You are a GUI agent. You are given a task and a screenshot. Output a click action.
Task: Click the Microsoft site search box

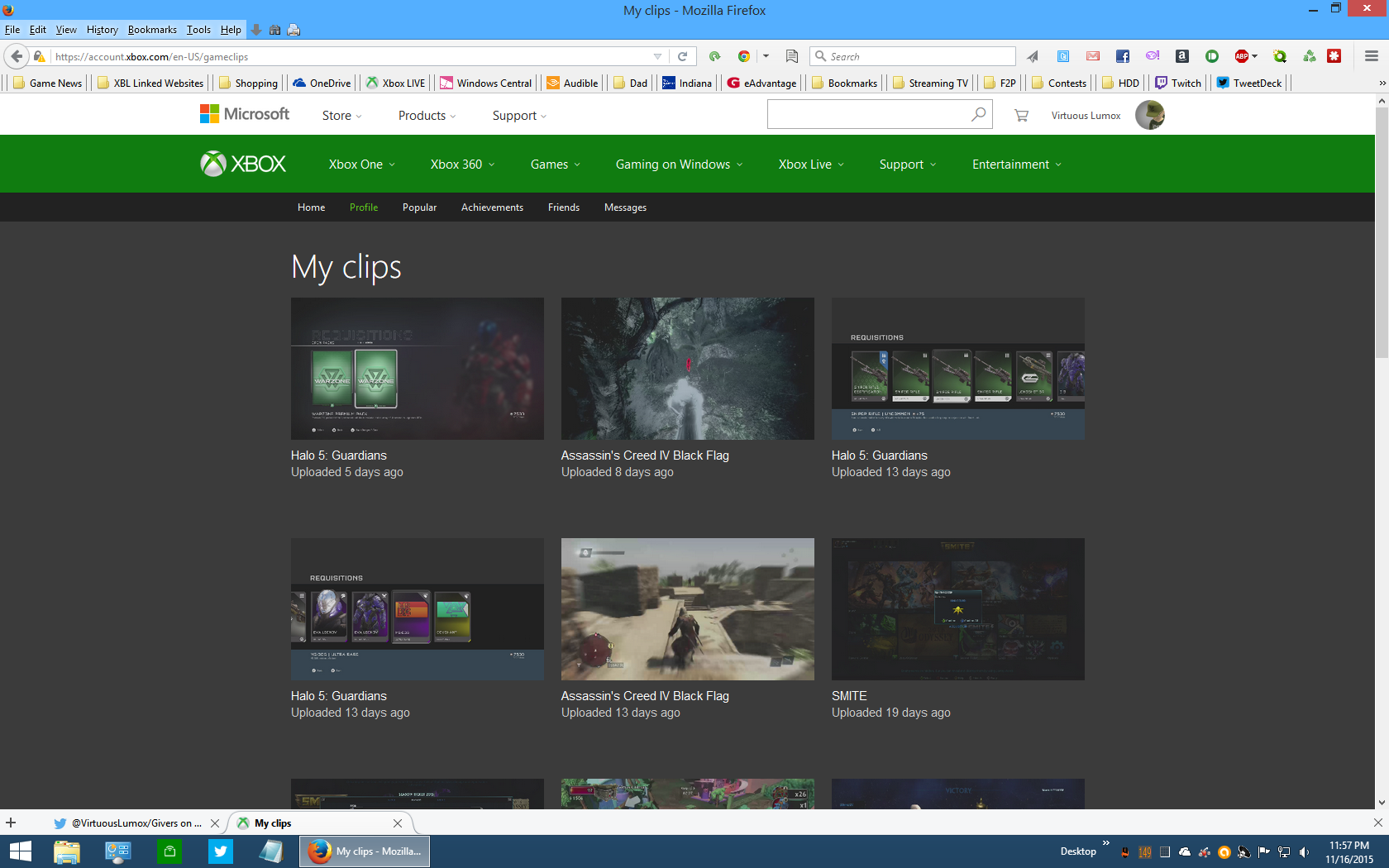pyautogui.click(x=880, y=114)
